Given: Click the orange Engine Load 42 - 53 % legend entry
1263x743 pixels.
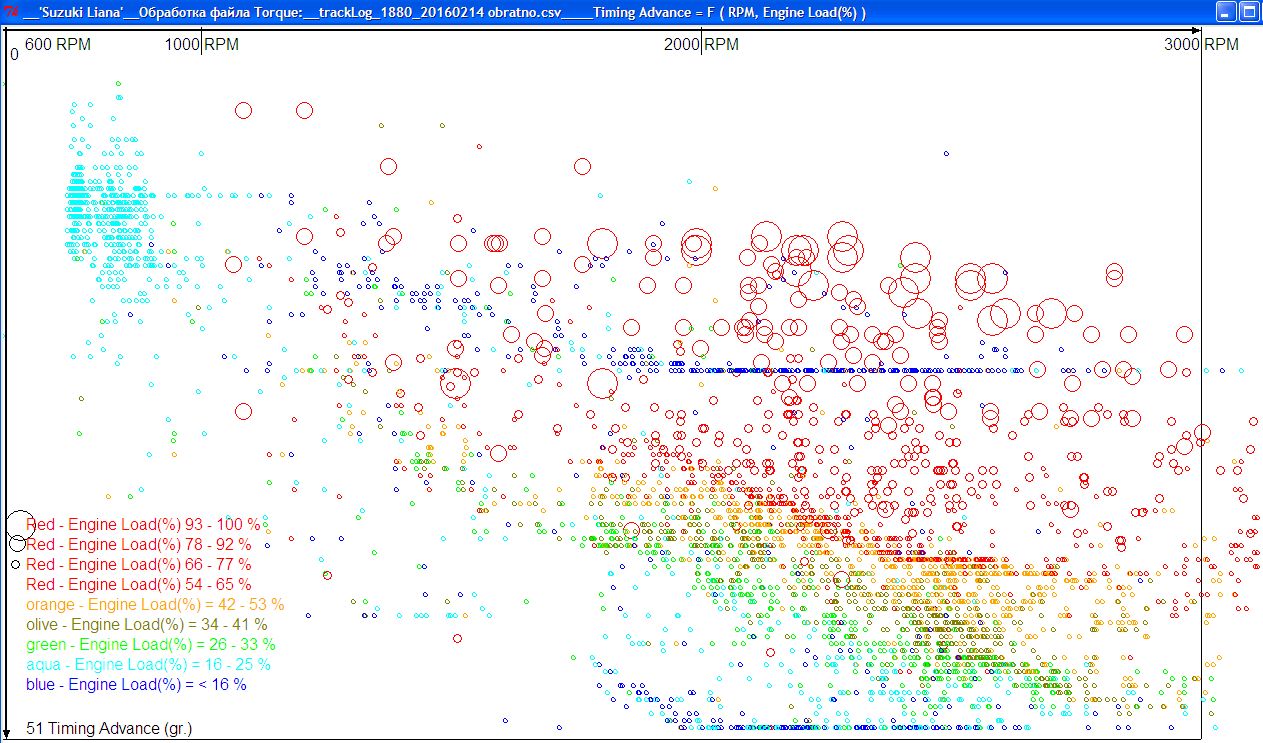Looking at the screenshot, I should pyautogui.click(x=155, y=604).
